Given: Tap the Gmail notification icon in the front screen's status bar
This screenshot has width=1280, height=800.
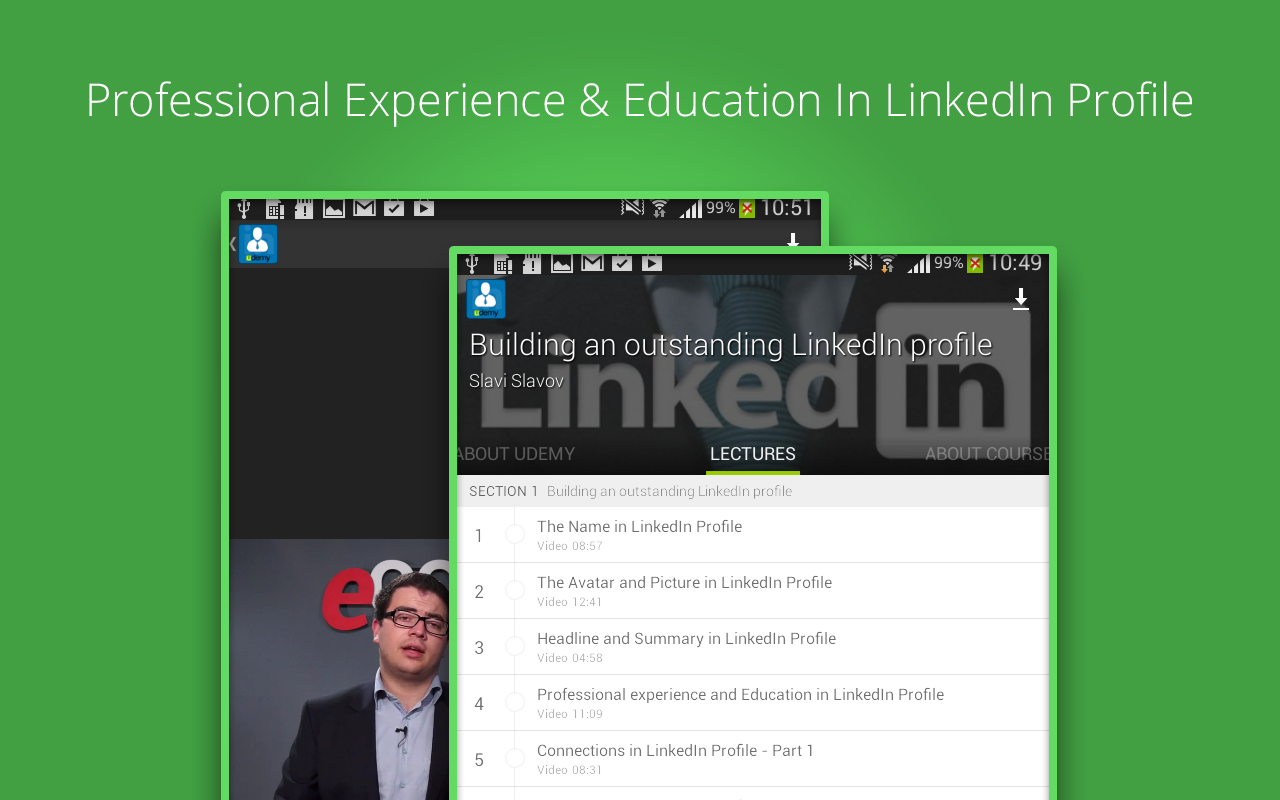Looking at the screenshot, I should tap(593, 263).
